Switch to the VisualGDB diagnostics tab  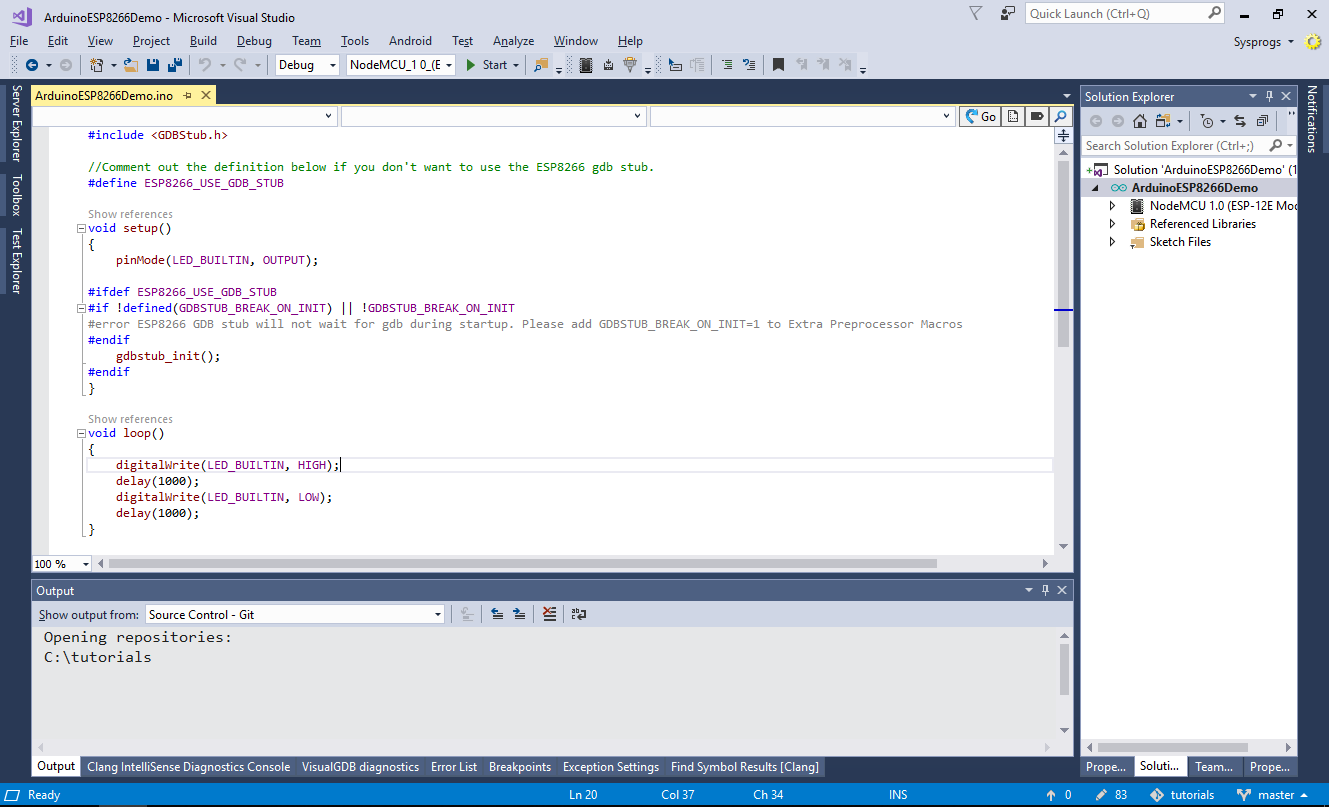(360, 767)
